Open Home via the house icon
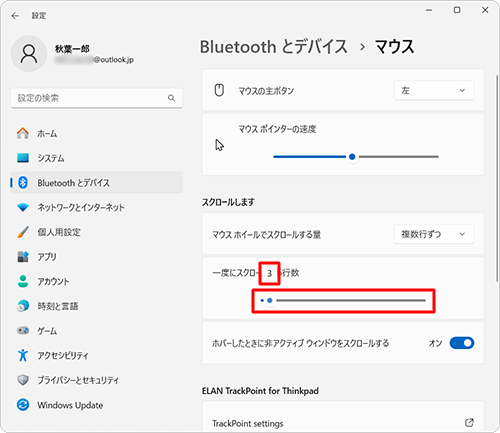The image size is (500, 433). click(x=23, y=133)
